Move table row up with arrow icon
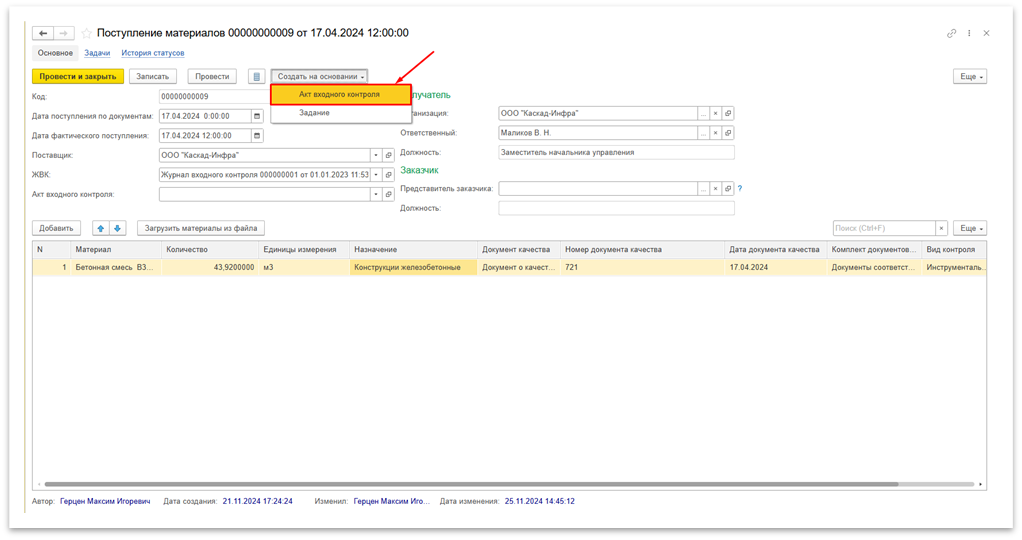 click(100, 228)
